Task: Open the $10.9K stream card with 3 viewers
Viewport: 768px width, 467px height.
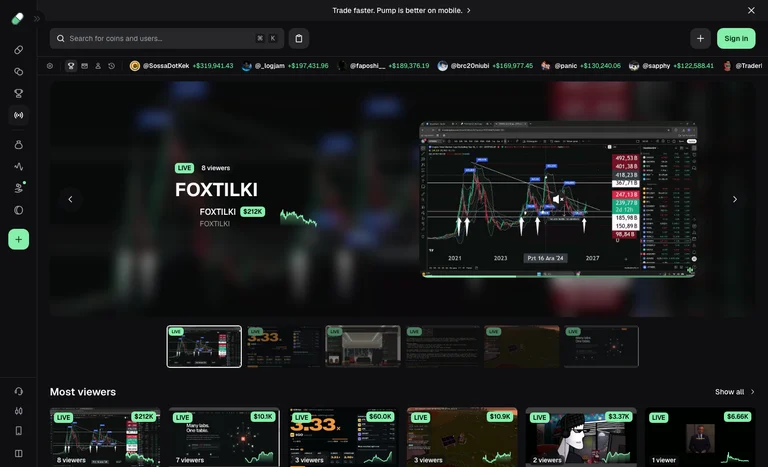Action: pyautogui.click(x=462, y=437)
